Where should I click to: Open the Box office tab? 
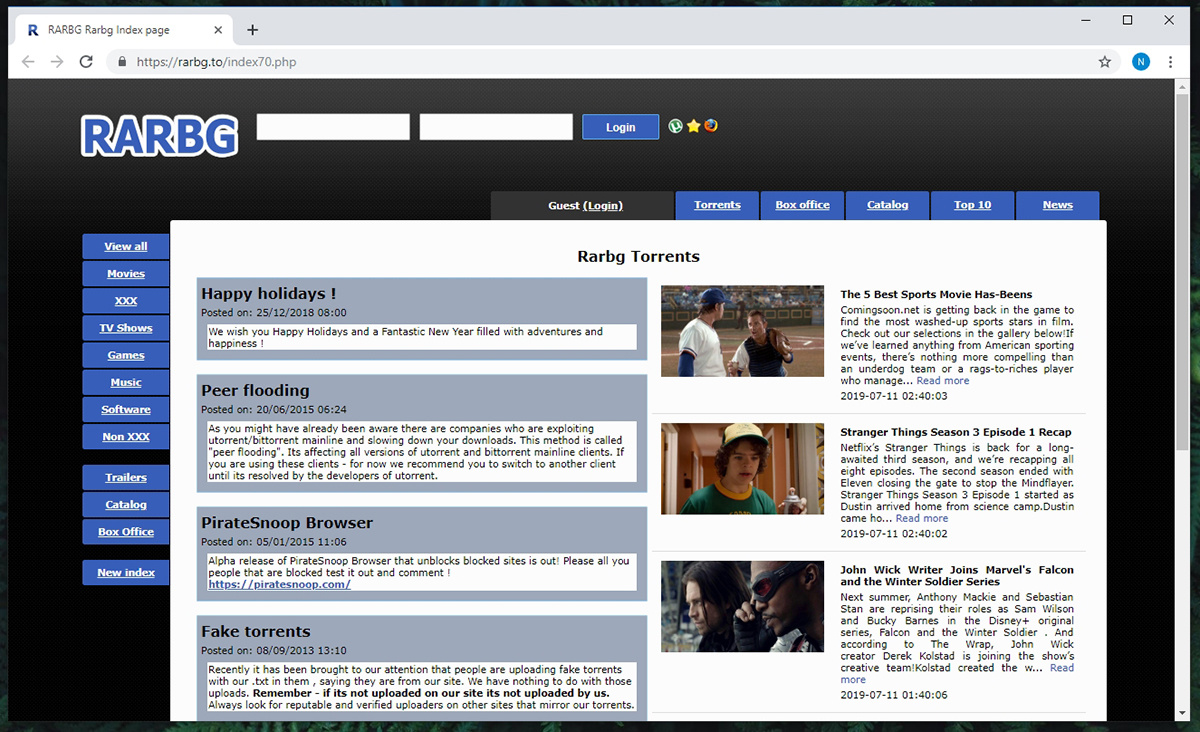[x=802, y=205]
